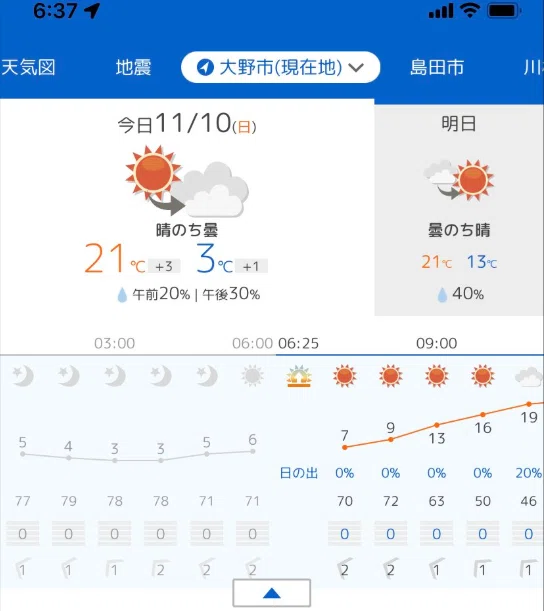
Task: Tap the 日の出 sunrise label
Action: (x=298, y=473)
